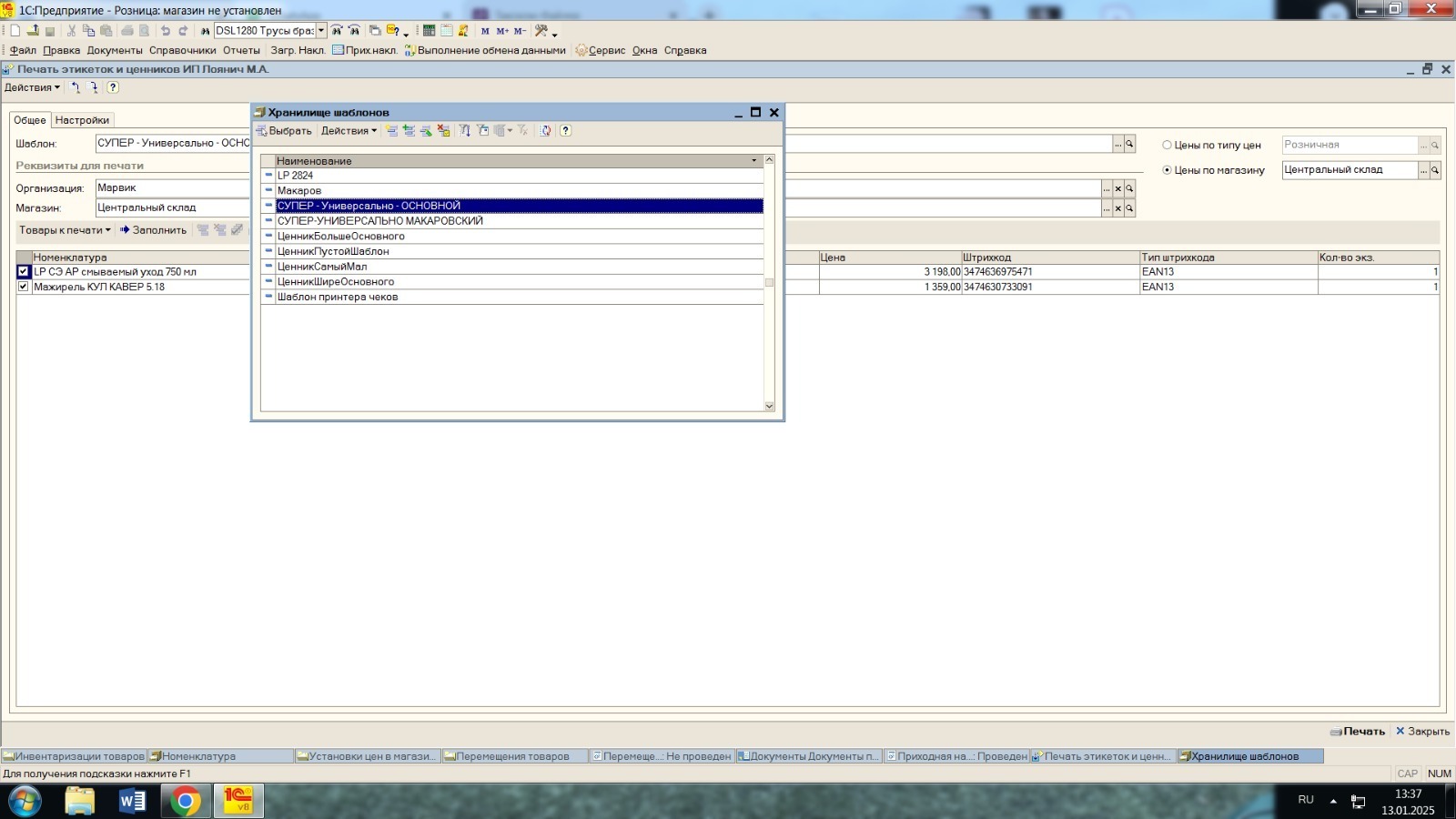This screenshot has height=819, width=1456.
Task: Uncheck the LP СЭ АР смываемый уход checkbox
Action: [24, 272]
